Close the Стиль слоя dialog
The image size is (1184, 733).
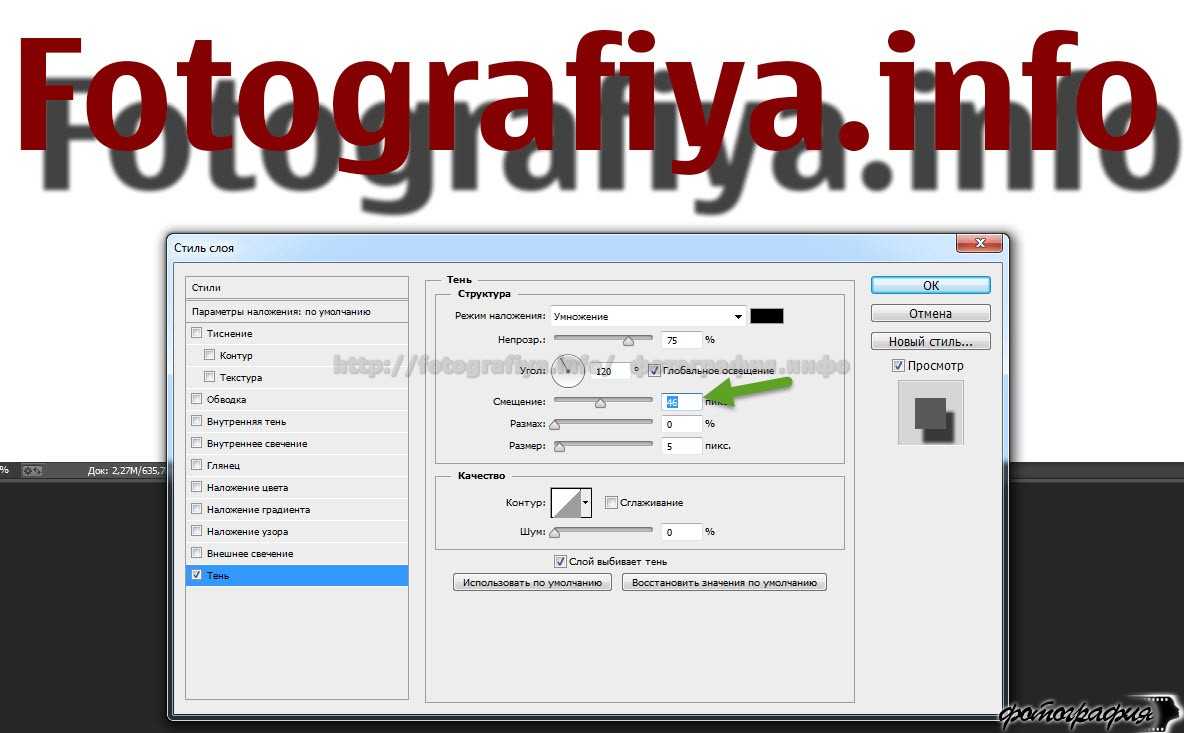point(979,245)
